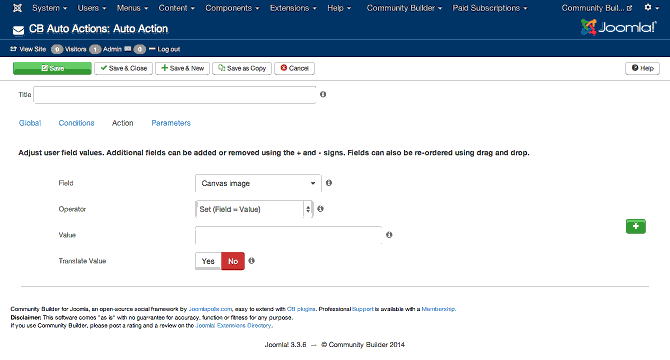
Task: Add a field with the green plus button
Action: [635, 226]
